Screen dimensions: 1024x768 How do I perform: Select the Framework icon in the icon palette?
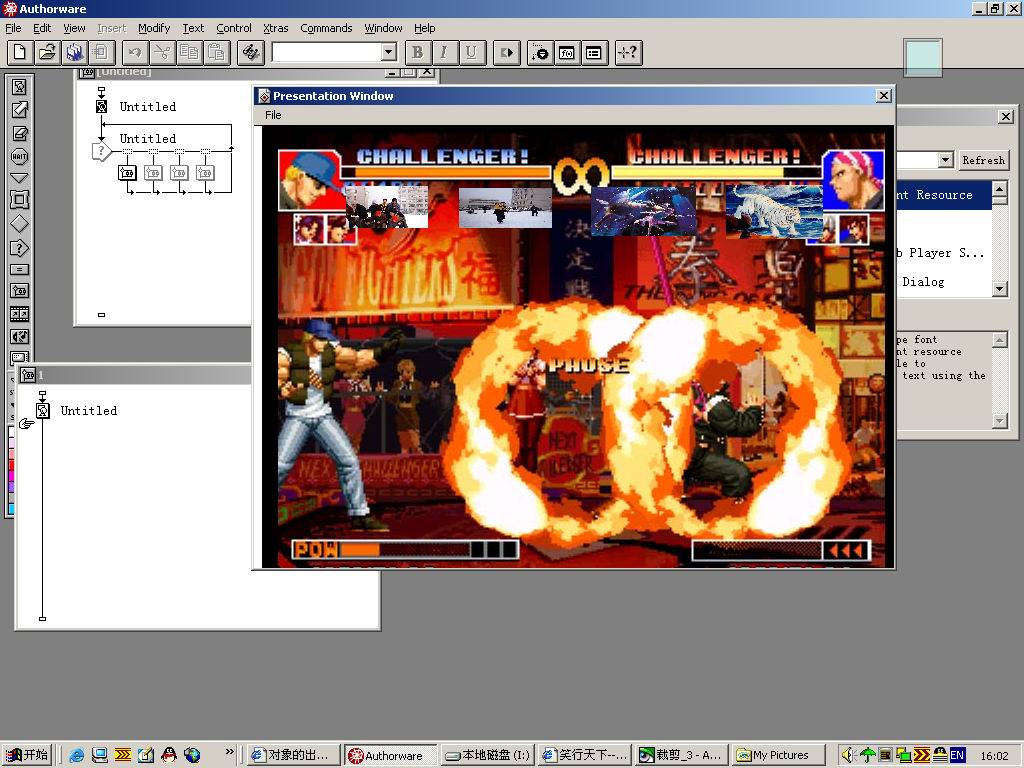[20, 200]
